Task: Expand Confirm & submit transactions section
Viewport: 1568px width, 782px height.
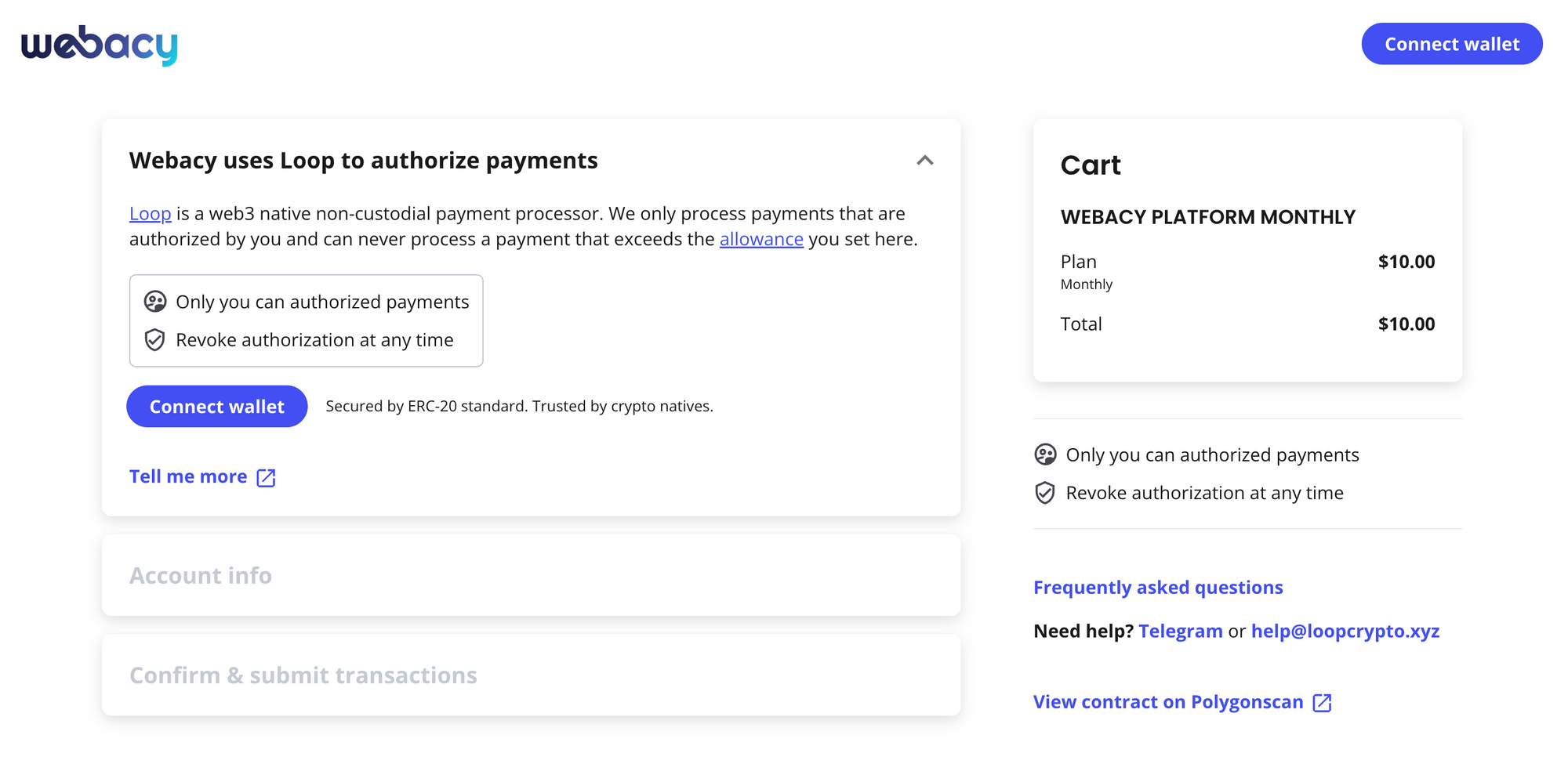Action: (x=532, y=675)
